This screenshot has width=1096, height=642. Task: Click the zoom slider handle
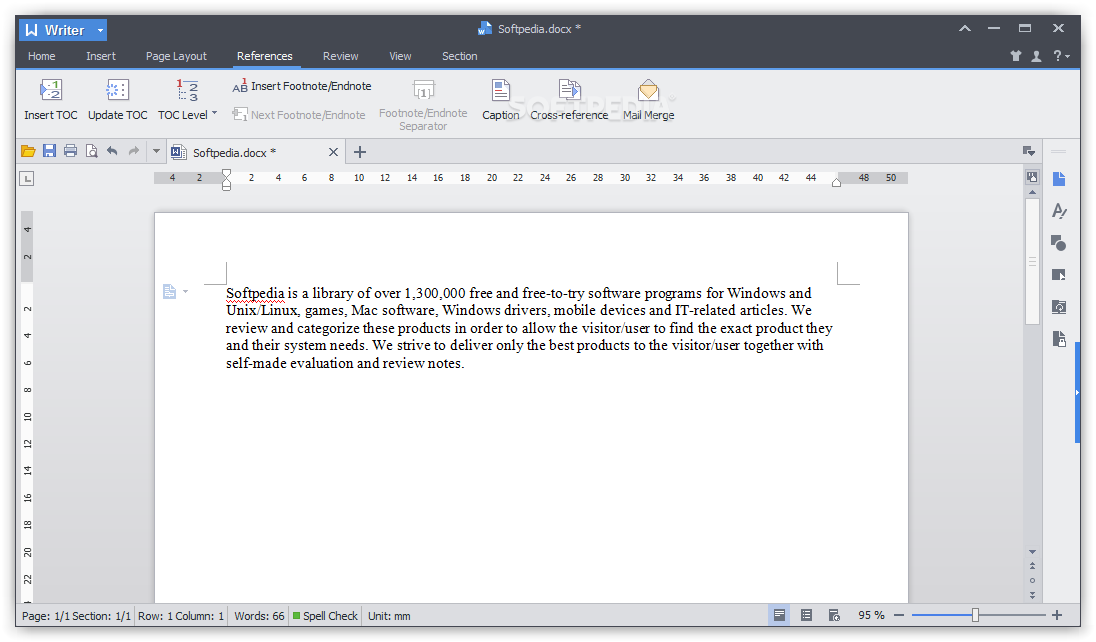pyautogui.click(x=975, y=615)
